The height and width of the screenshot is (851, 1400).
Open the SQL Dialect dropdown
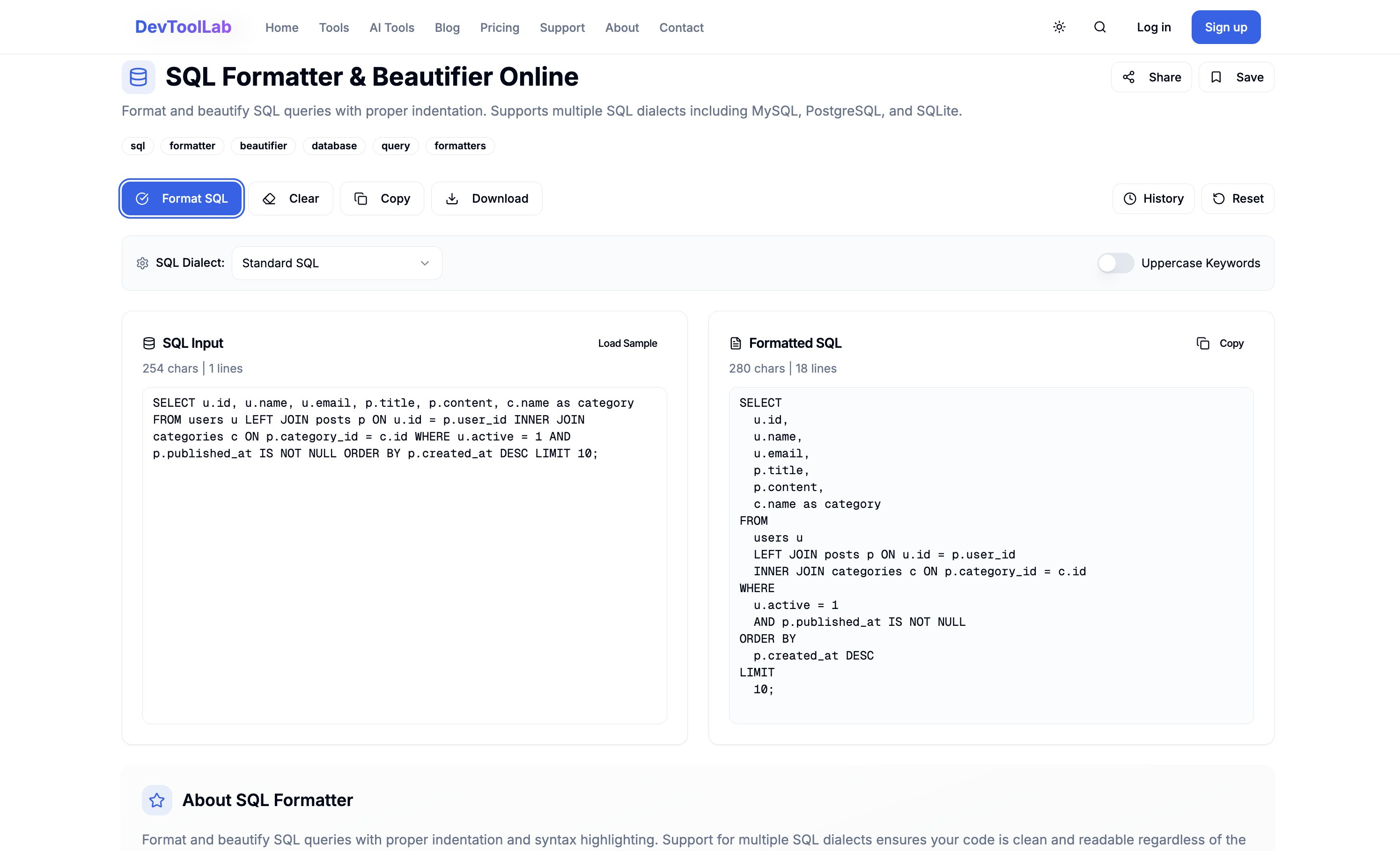coord(336,263)
